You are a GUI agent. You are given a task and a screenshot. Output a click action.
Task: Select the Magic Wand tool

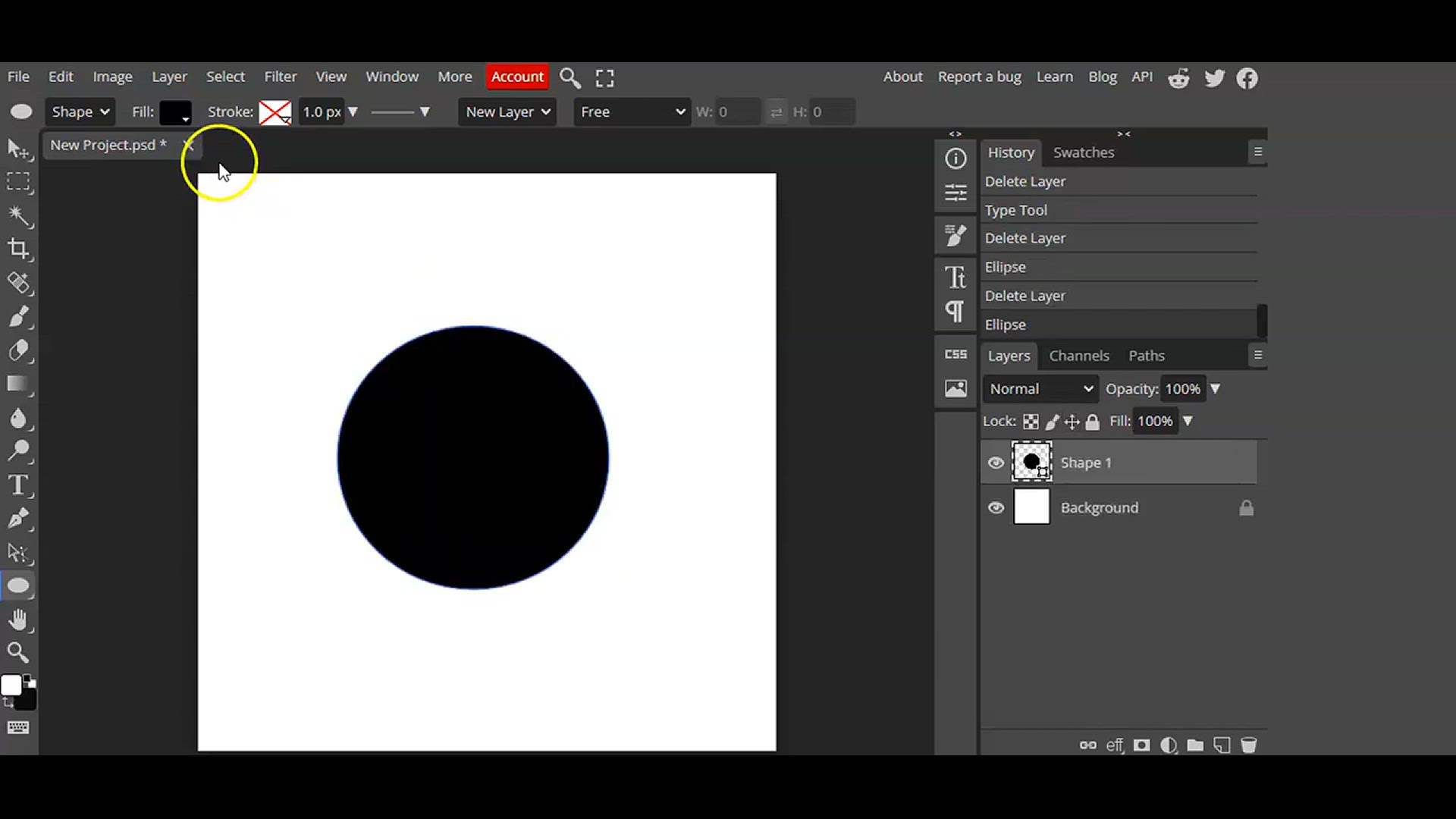(x=19, y=216)
